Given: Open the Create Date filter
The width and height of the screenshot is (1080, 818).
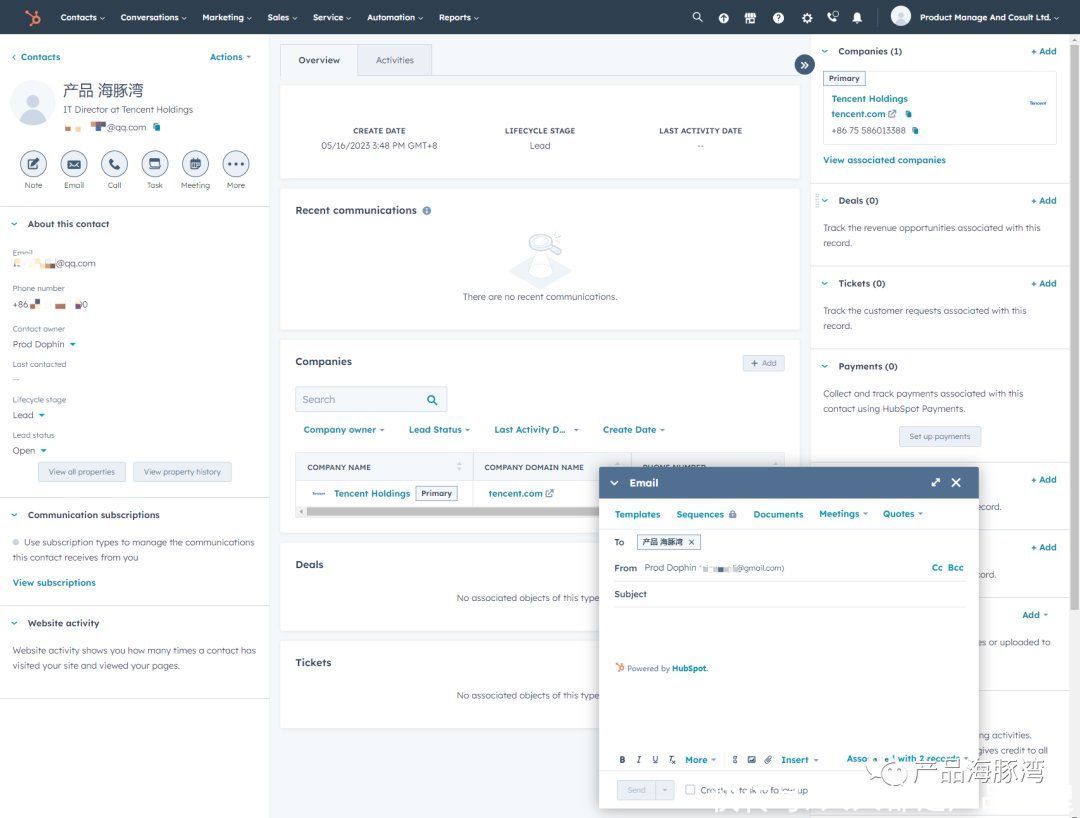Looking at the screenshot, I should tap(634, 430).
